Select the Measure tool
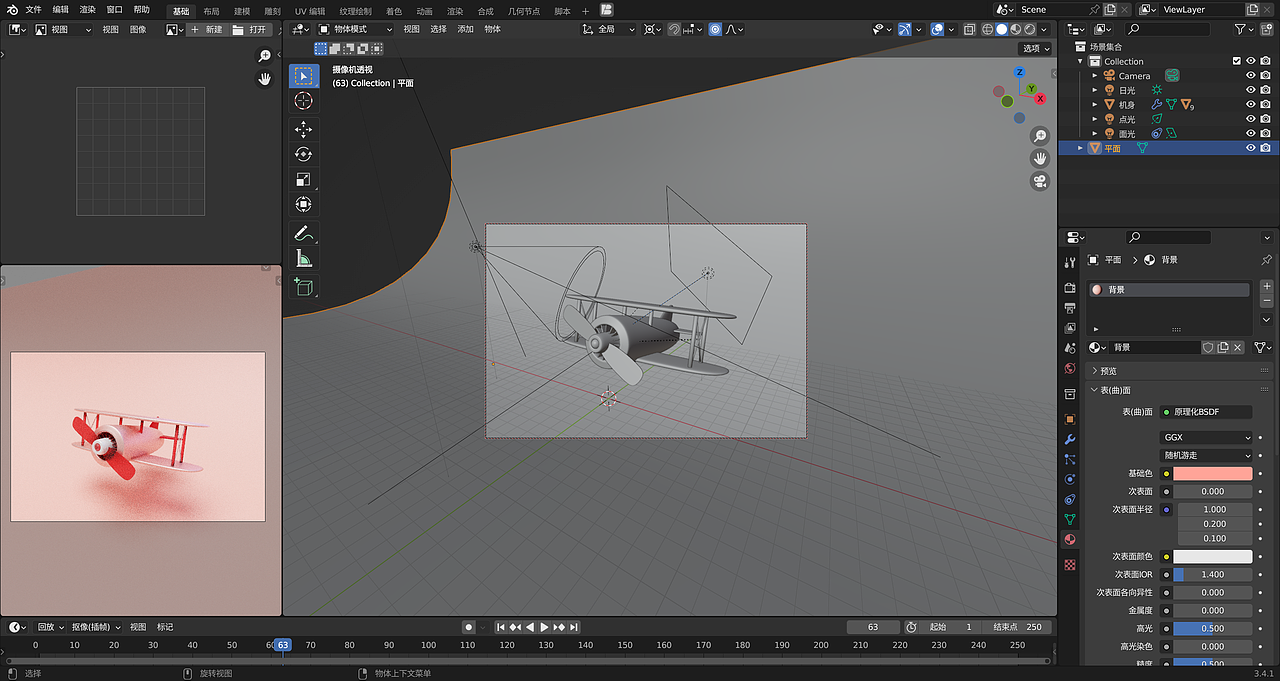1280x681 pixels. point(303,259)
